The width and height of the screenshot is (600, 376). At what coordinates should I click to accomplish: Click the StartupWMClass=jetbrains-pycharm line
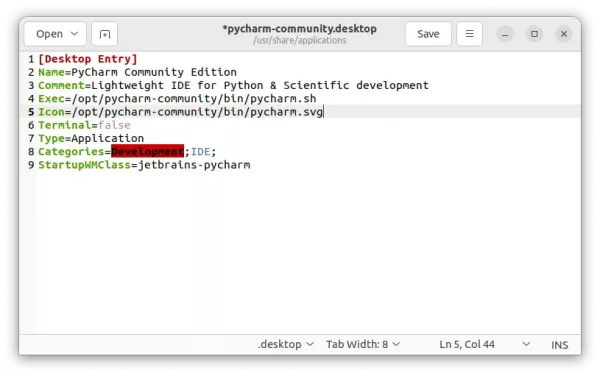[144, 165]
